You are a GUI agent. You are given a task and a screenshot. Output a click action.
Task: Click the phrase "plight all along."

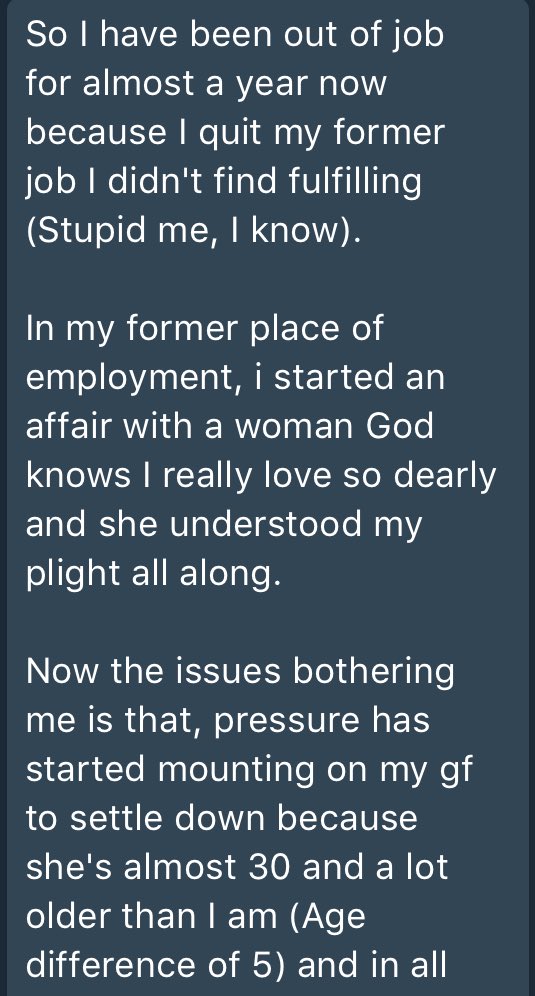(x=153, y=575)
